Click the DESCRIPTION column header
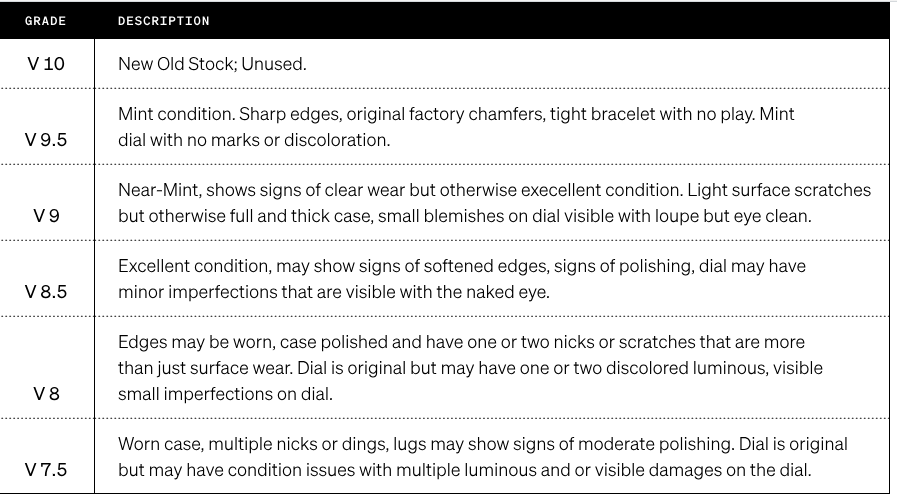The image size is (897, 502). (x=163, y=21)
